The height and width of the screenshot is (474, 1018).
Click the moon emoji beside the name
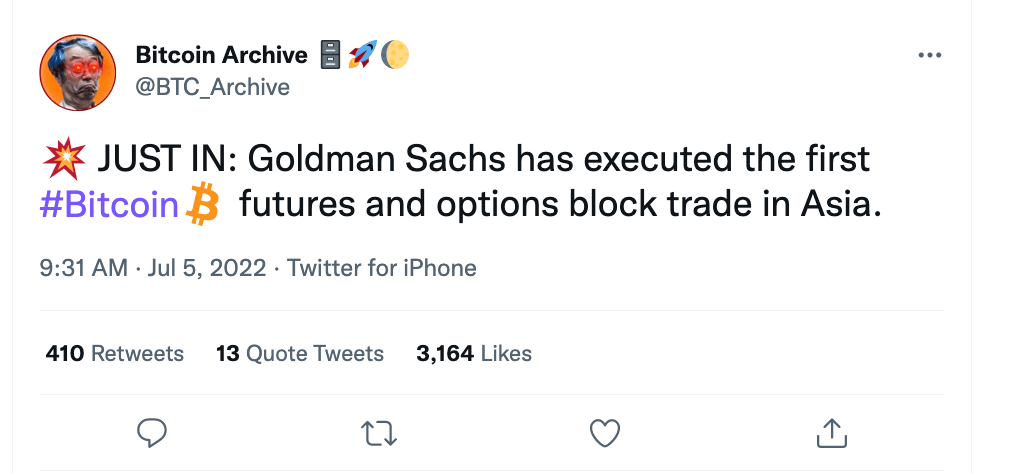point(396,56)
